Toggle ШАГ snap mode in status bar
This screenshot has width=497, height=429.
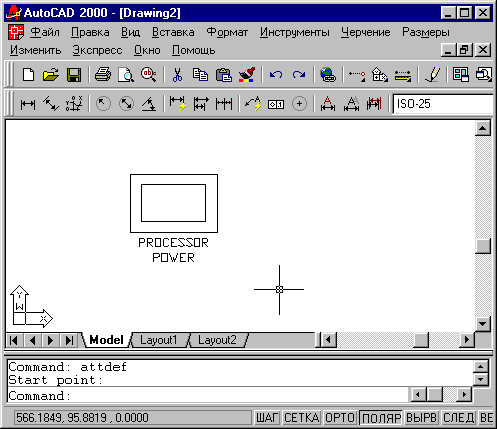(267, 418)
